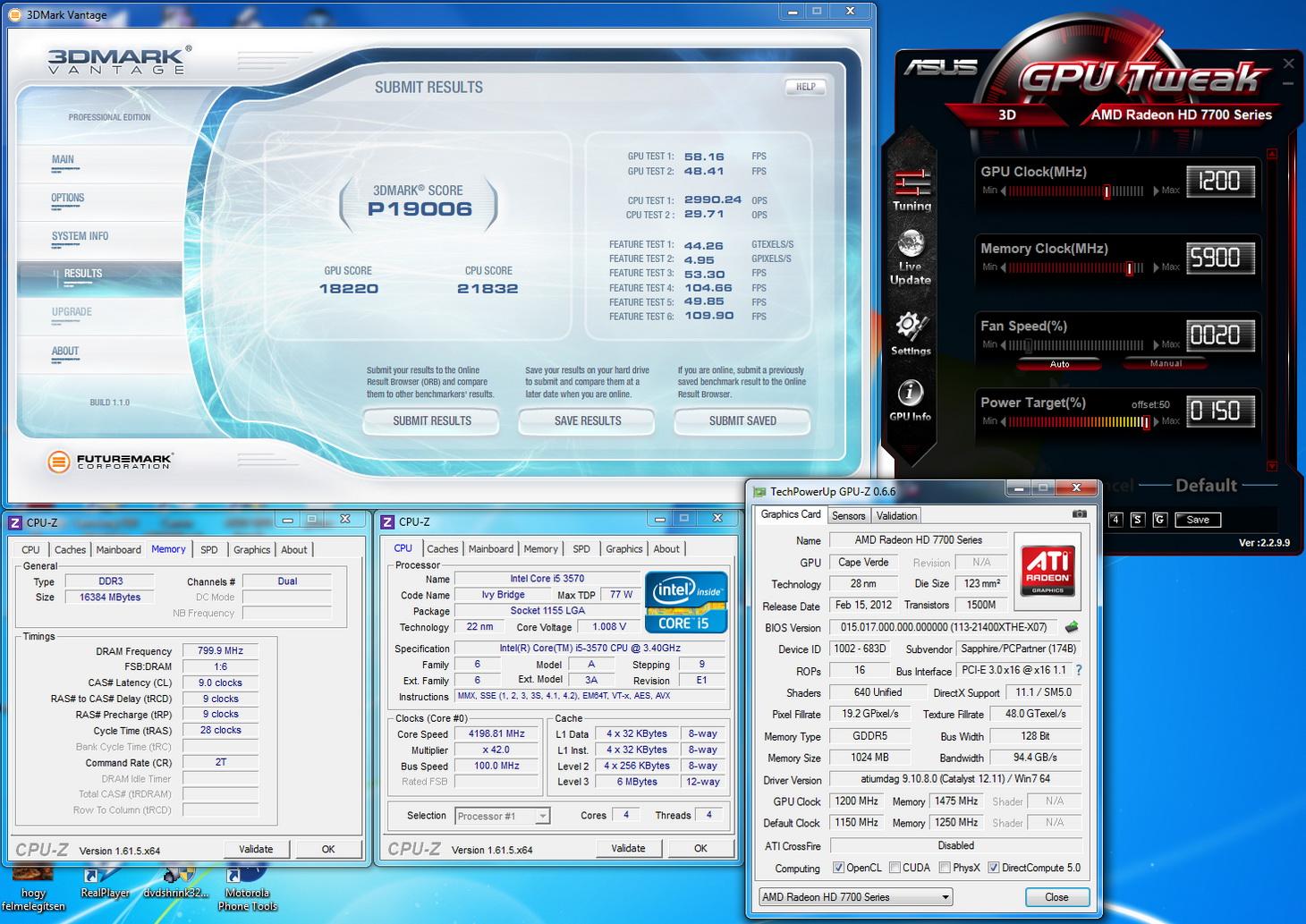The image size is (1306, 924).
Task: Click GPU Clock value field 1200
Action: 1220,182
